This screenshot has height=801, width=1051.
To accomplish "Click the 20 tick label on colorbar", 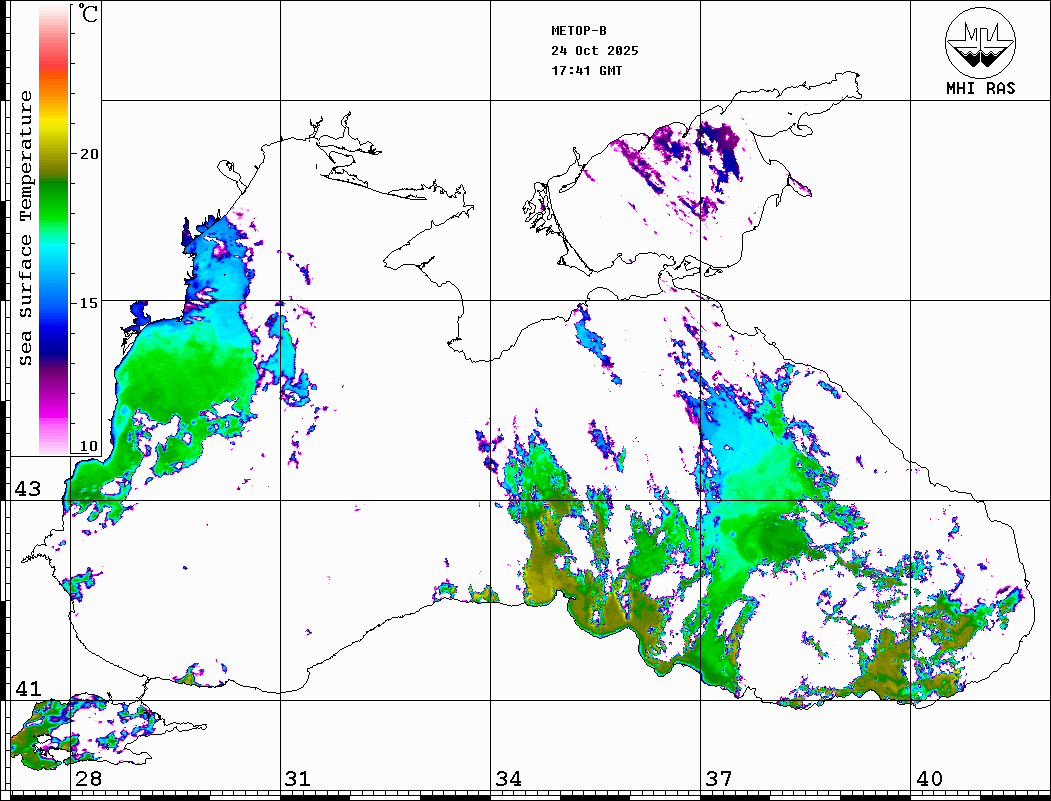I will point(90,154).
